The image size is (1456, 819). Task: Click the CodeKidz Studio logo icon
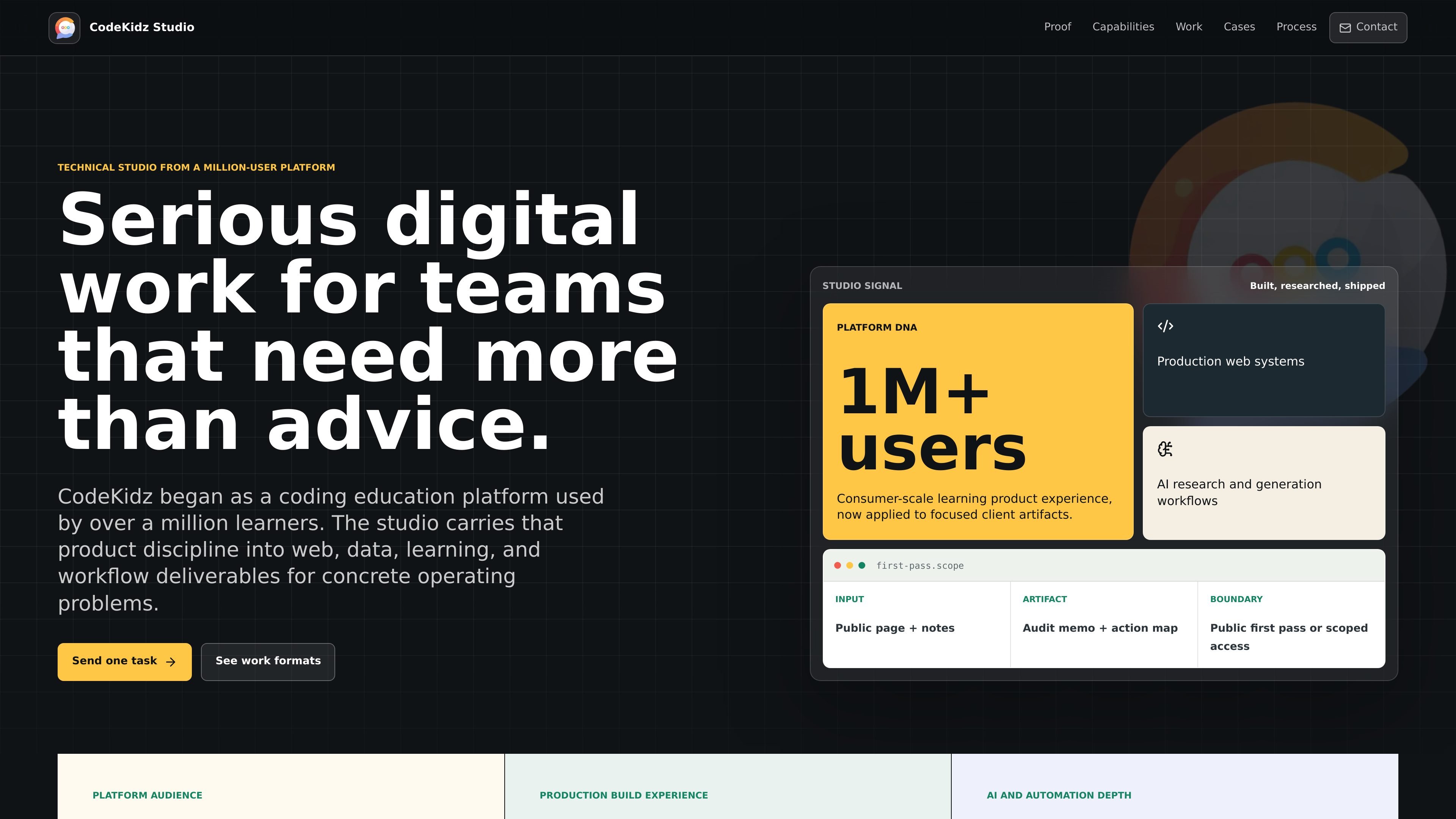pos(64,28)
